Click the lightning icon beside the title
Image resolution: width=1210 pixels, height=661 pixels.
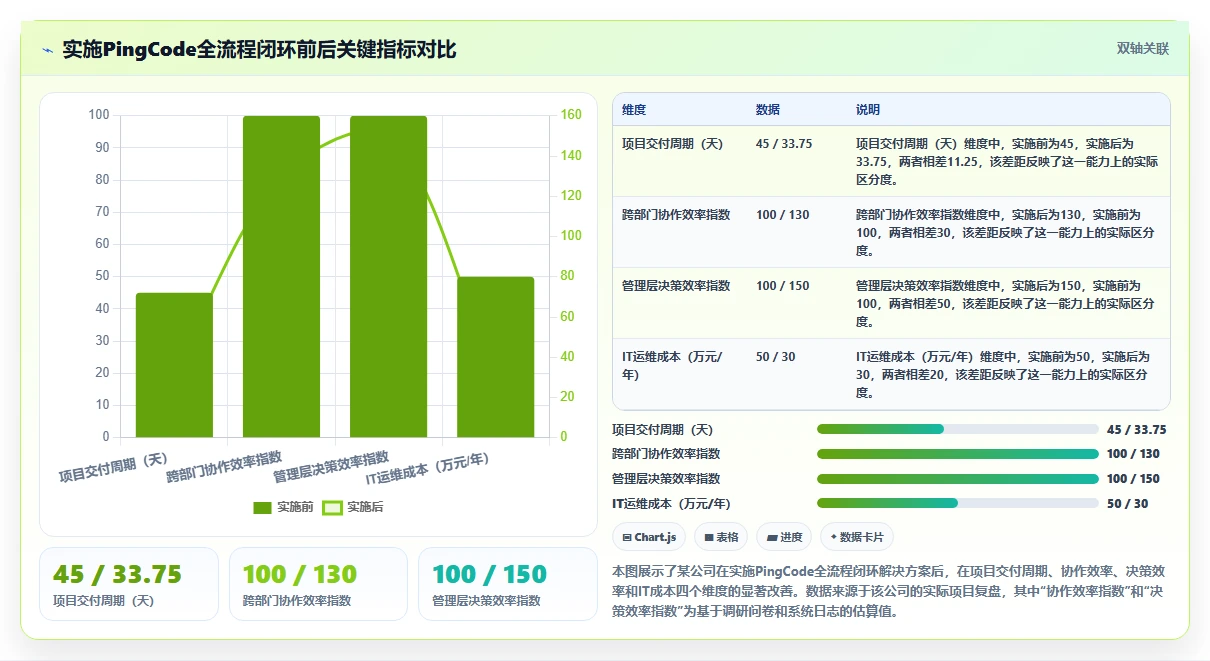click(47, 49)
